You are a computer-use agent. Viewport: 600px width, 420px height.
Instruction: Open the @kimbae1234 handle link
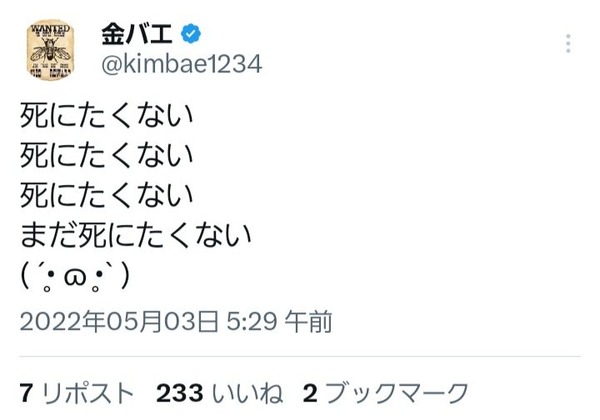[x=182, y=64]
